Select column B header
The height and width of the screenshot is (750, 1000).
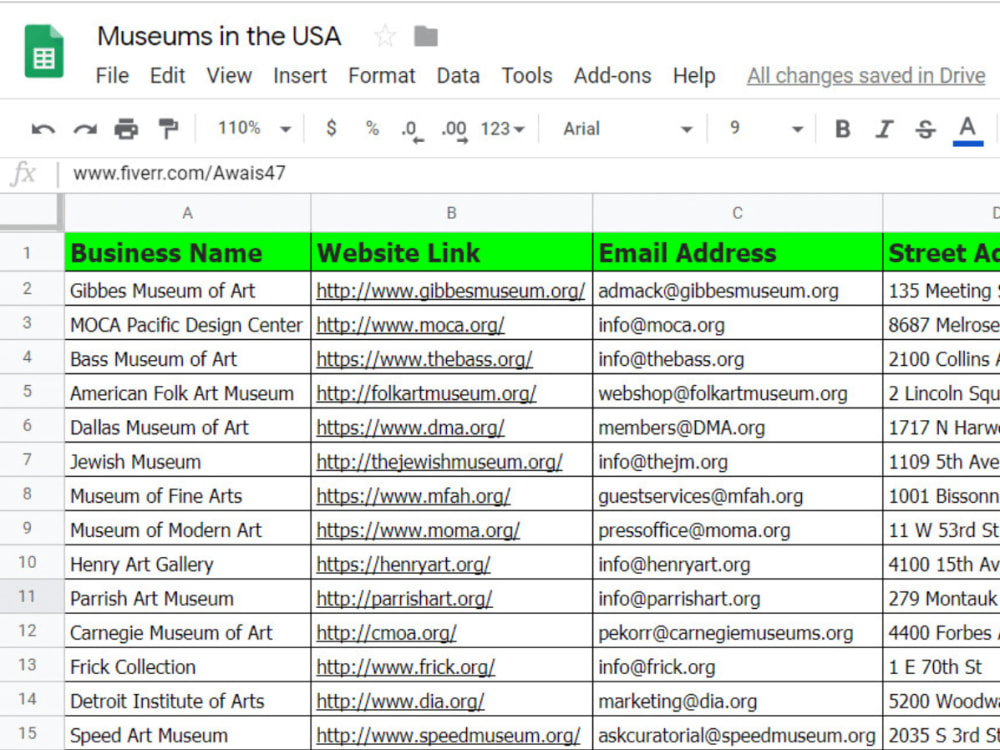pos(452,213)
